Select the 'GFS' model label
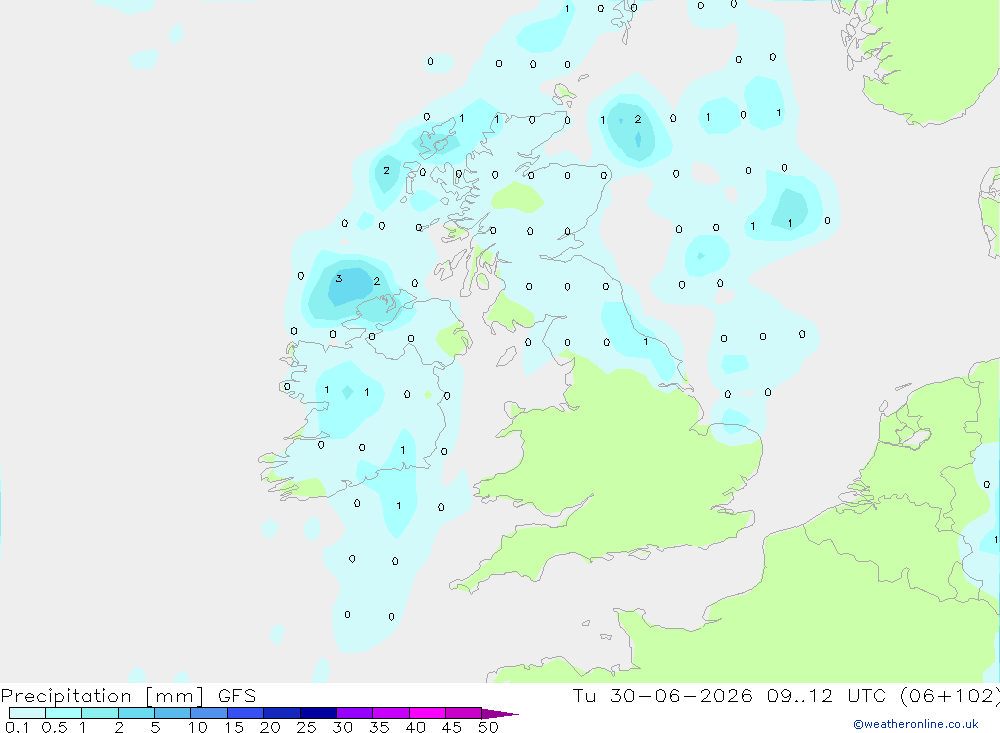The image size is (1000, 733). [x=237, y=695]
